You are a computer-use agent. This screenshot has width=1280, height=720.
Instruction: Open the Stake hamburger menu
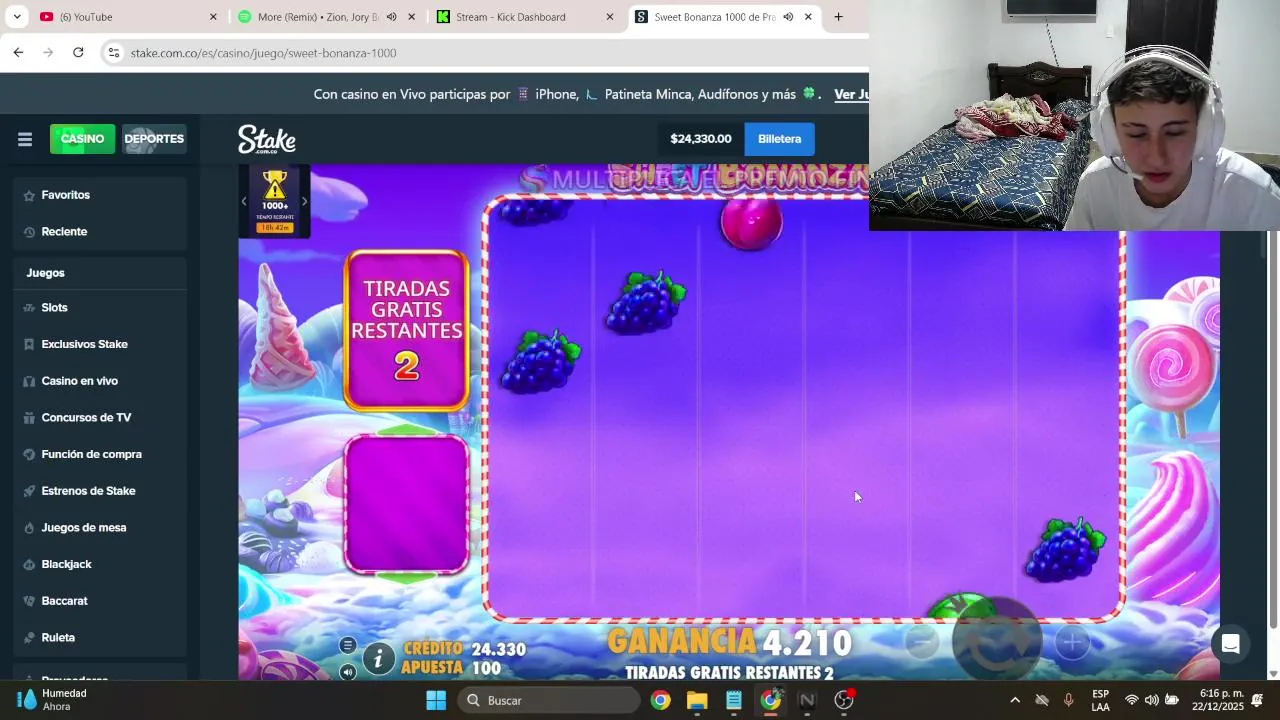(25, 139)
